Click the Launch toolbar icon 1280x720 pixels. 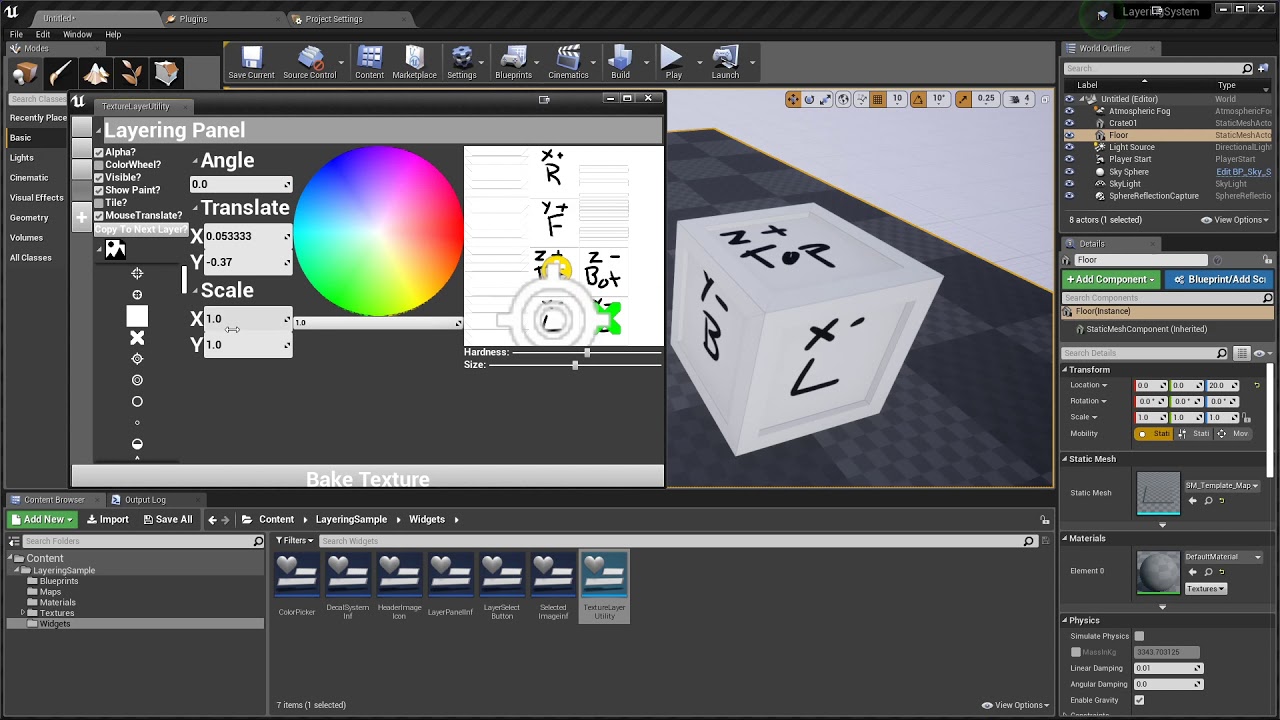[x=725, y=63]
